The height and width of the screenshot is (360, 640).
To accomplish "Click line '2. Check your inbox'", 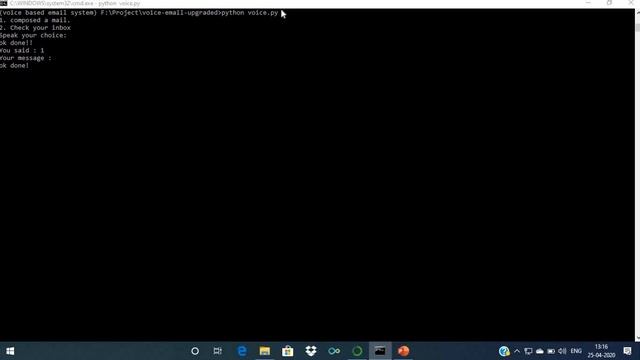I will [36, 28].
